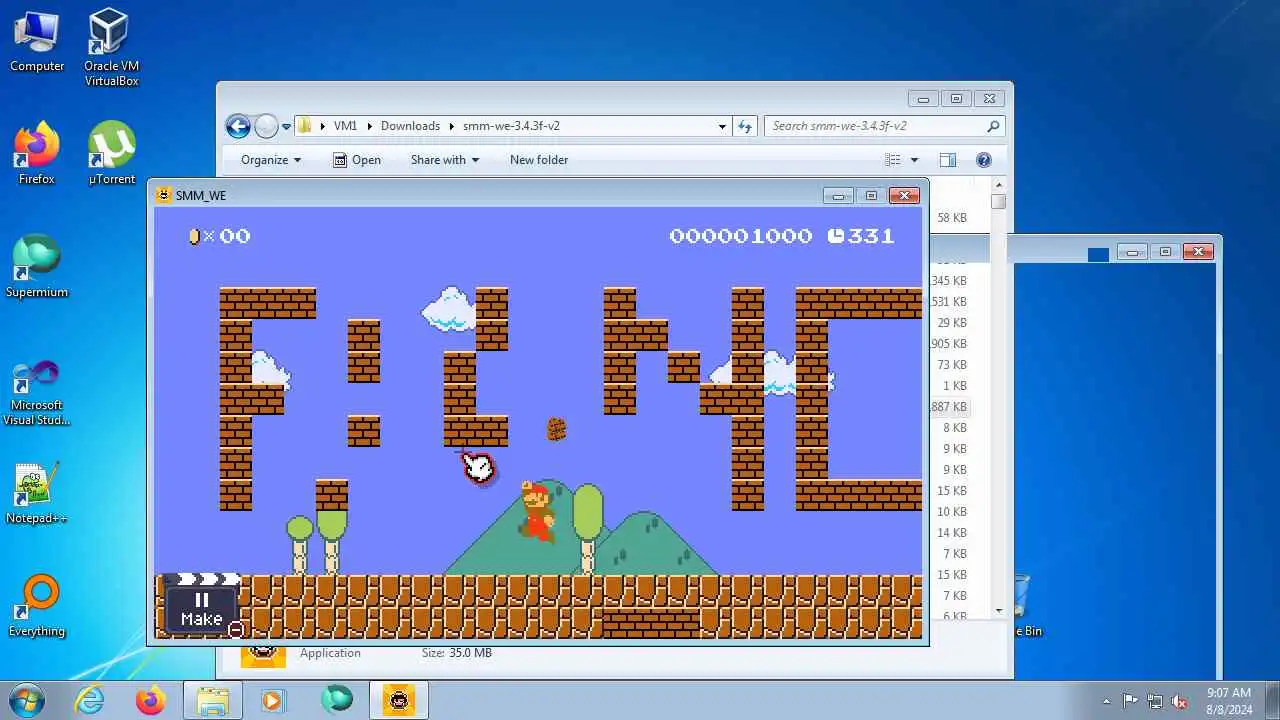Screen dimensions: 1280x720
Task: Click the glove hand cursor in game
Action: pos(478,466)
